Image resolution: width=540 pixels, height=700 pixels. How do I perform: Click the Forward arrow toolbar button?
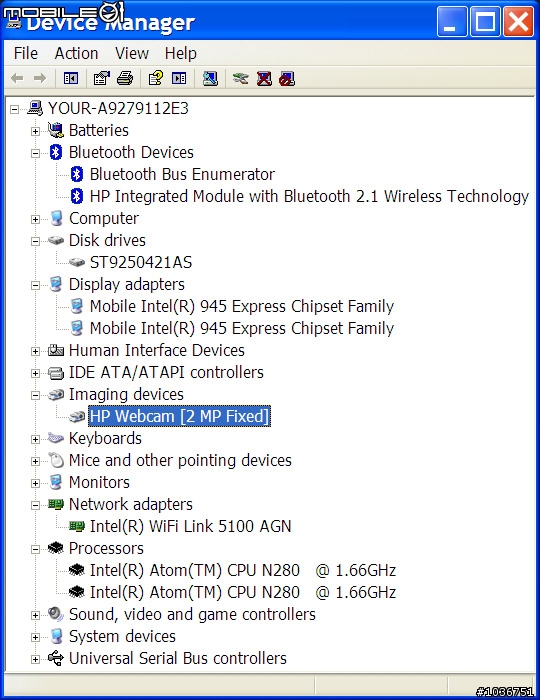[40, 79]
